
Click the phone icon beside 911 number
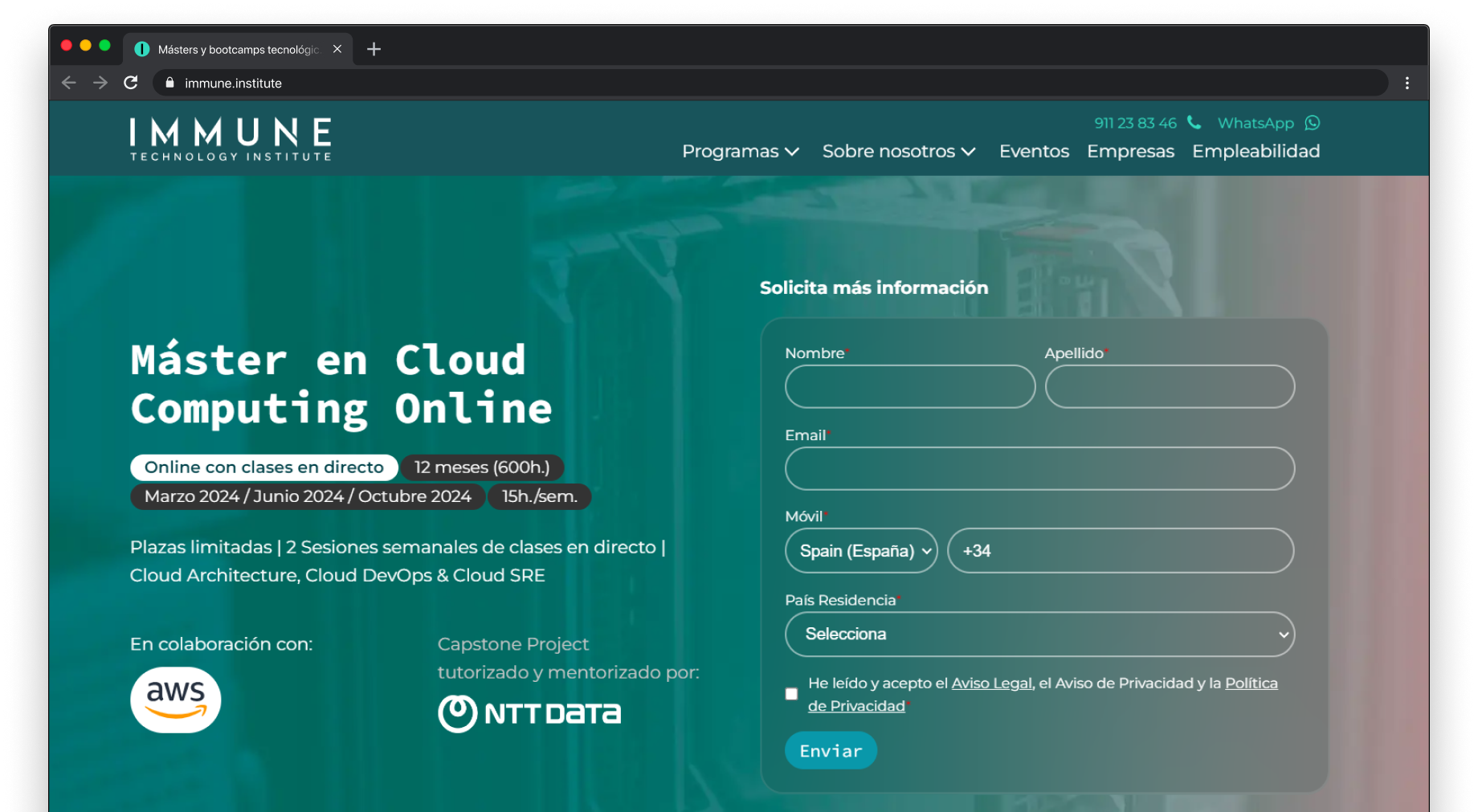pos(1194,123)
